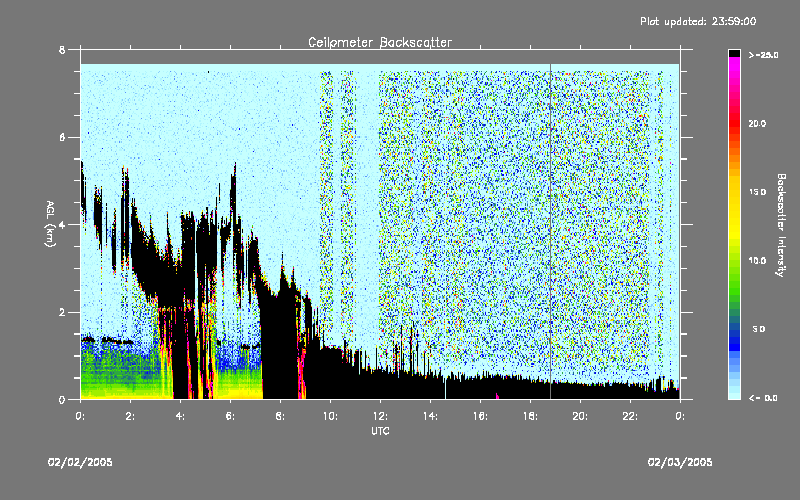Screen dimensions: 800x500
Task: Click the noisy vertical band near 10:00 UTC
Action: tap(327, 204)
